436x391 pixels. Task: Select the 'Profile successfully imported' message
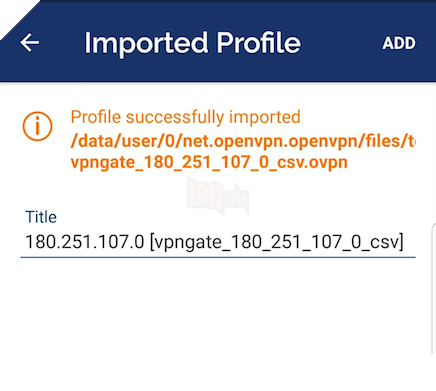[x=185, y=117]
